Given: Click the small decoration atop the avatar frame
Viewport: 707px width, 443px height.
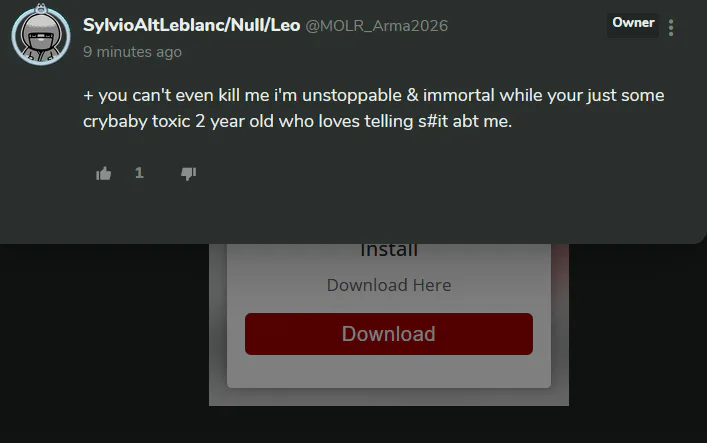Looking at the screenshot, I should click(41, 8).
